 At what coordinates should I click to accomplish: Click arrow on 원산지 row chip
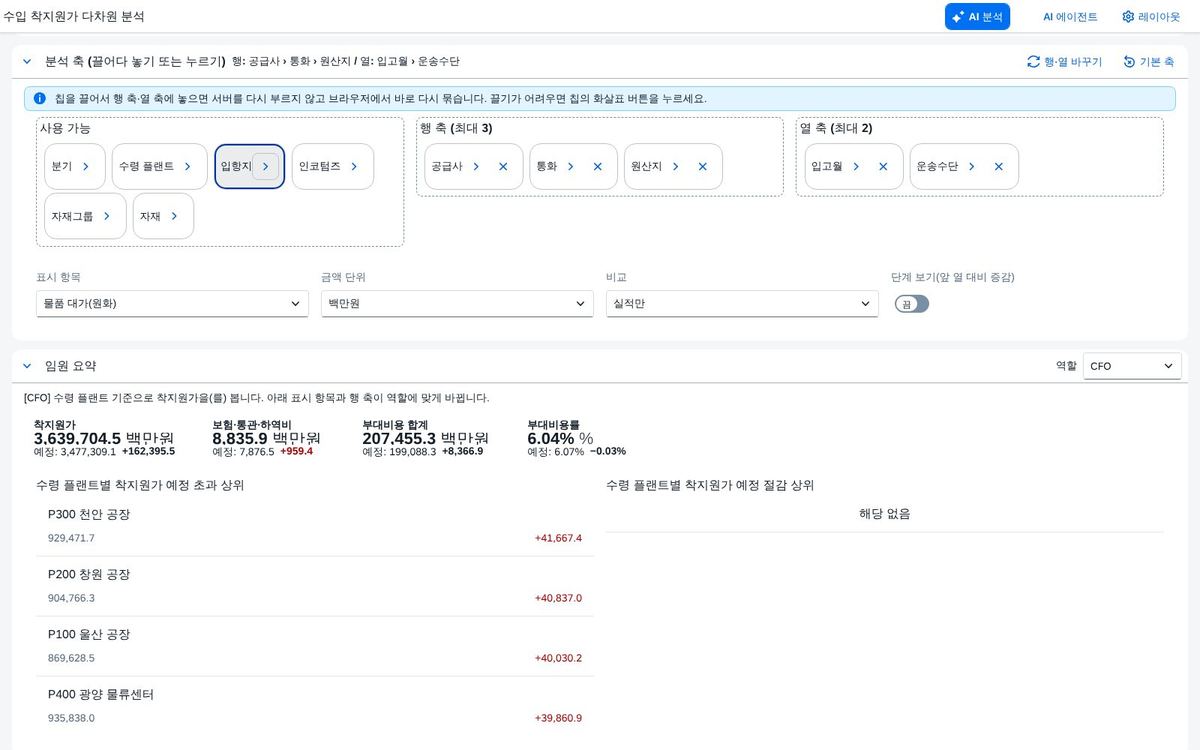[x=676, y=167]
